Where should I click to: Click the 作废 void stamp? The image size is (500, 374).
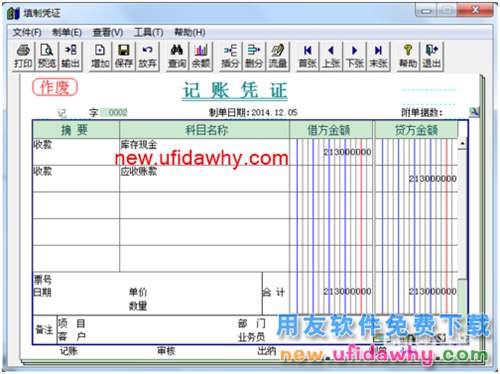tap(55, 88)
